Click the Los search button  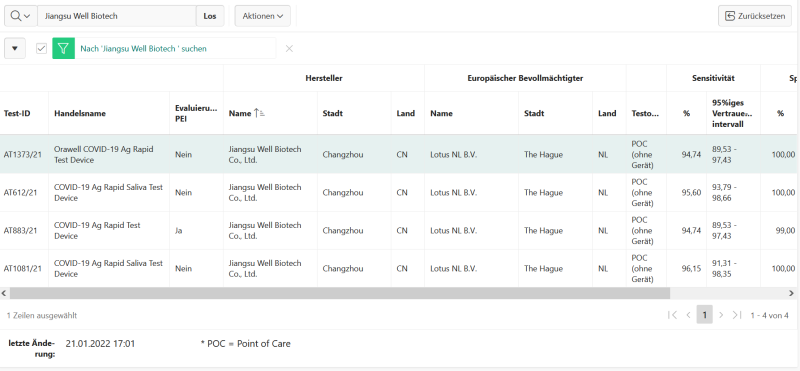pos(210,16)
